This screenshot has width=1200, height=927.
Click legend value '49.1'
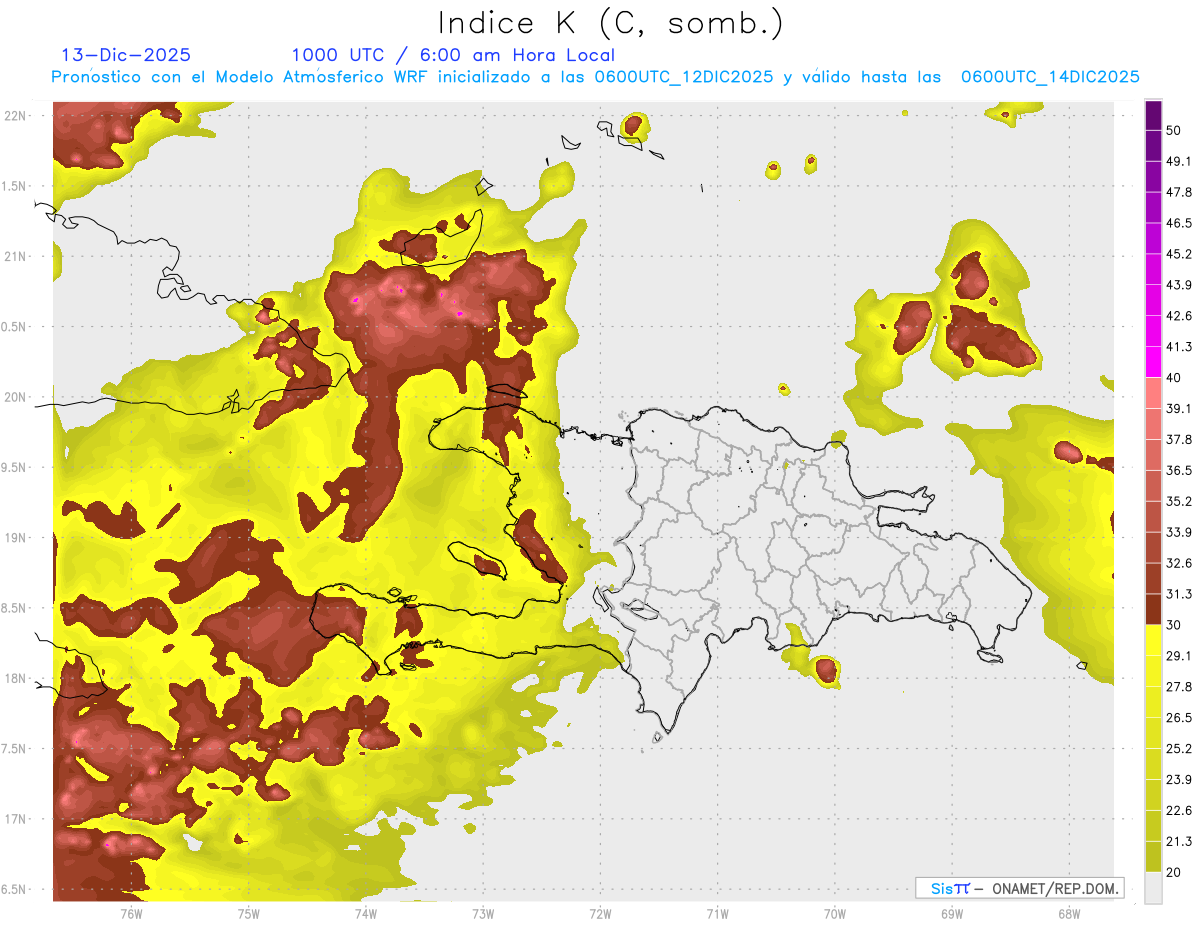[x=1178, y=161]
